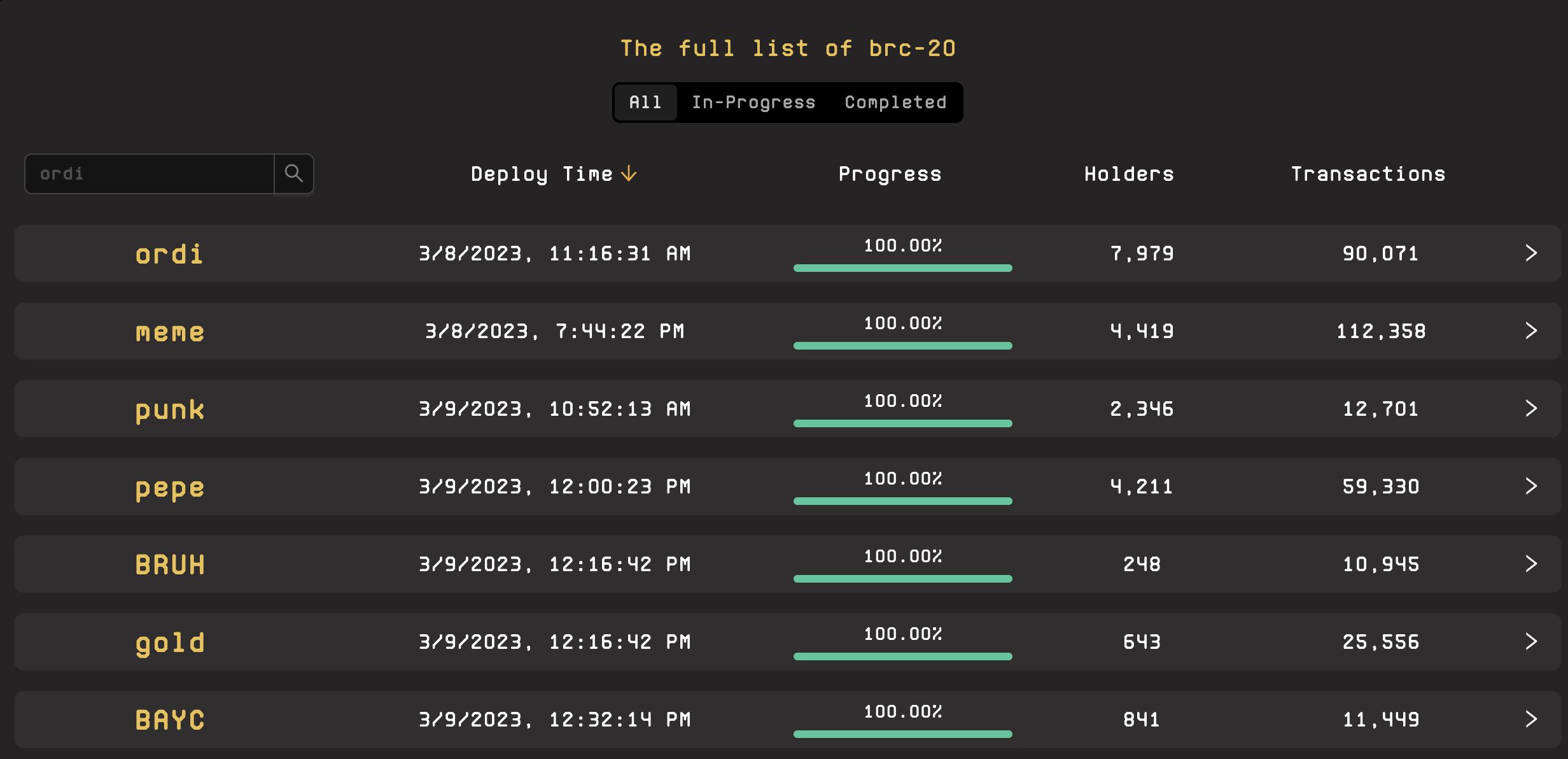The image size is (1568, 759).
Task: Click the meme row progress bar
Action: click(902, 346)
